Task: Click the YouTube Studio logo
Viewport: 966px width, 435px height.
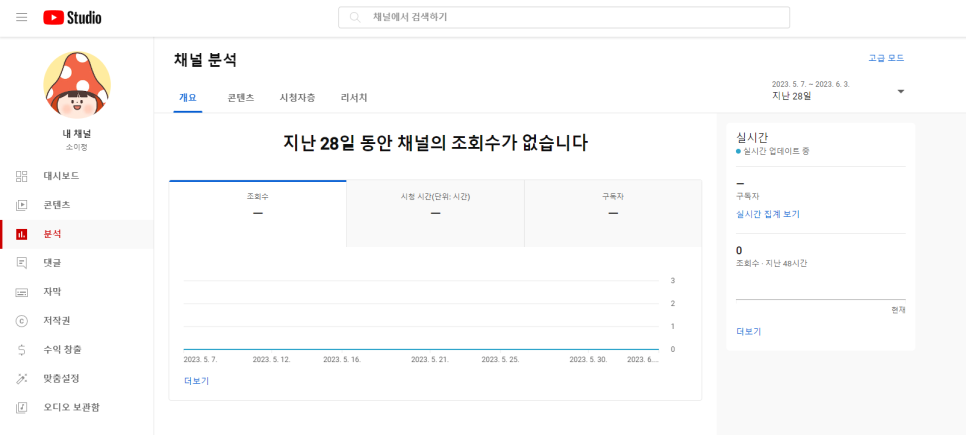Action: click(72, 18)
